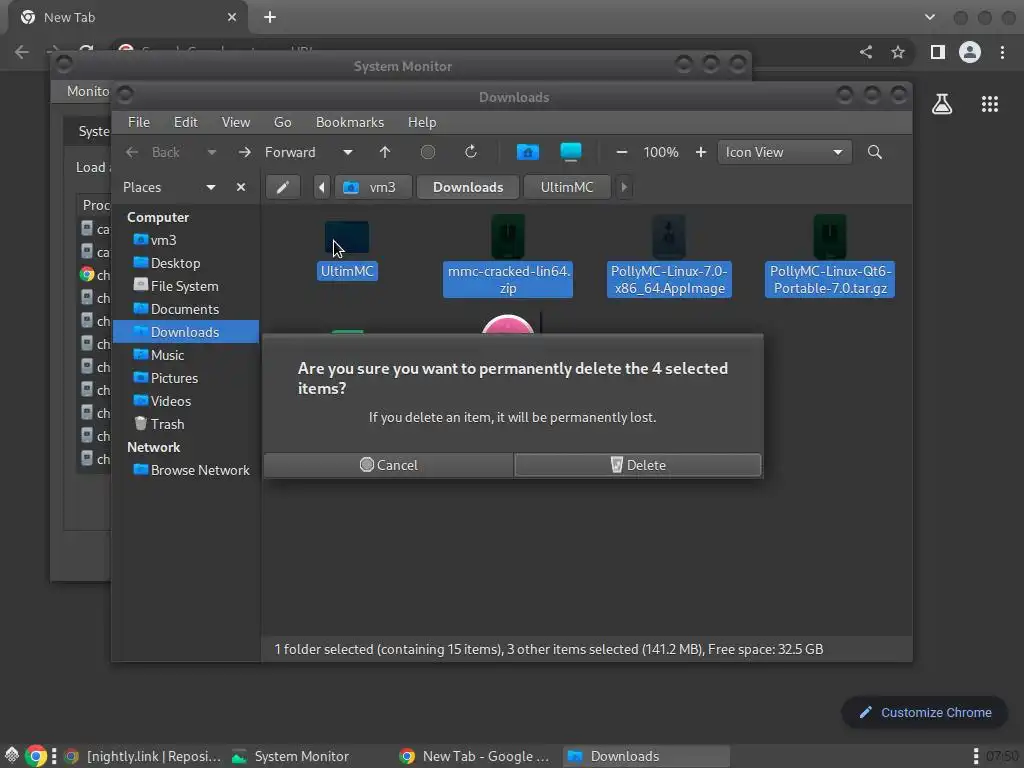Select Downloads in the sidebar

tap(186, 332)
